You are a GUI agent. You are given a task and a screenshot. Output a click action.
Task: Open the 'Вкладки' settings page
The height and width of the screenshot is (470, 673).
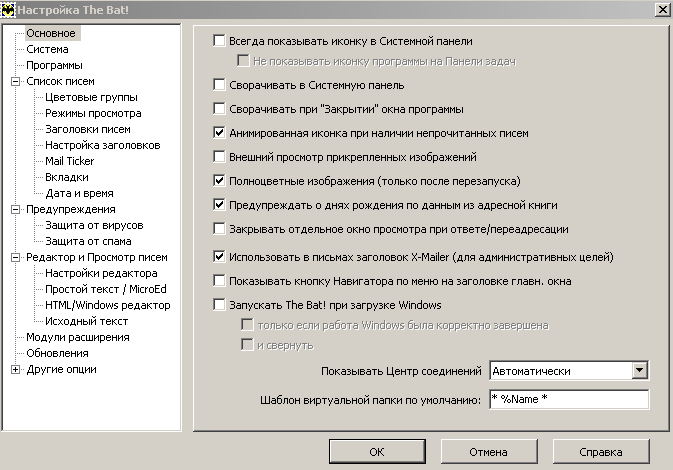point(67,177)
